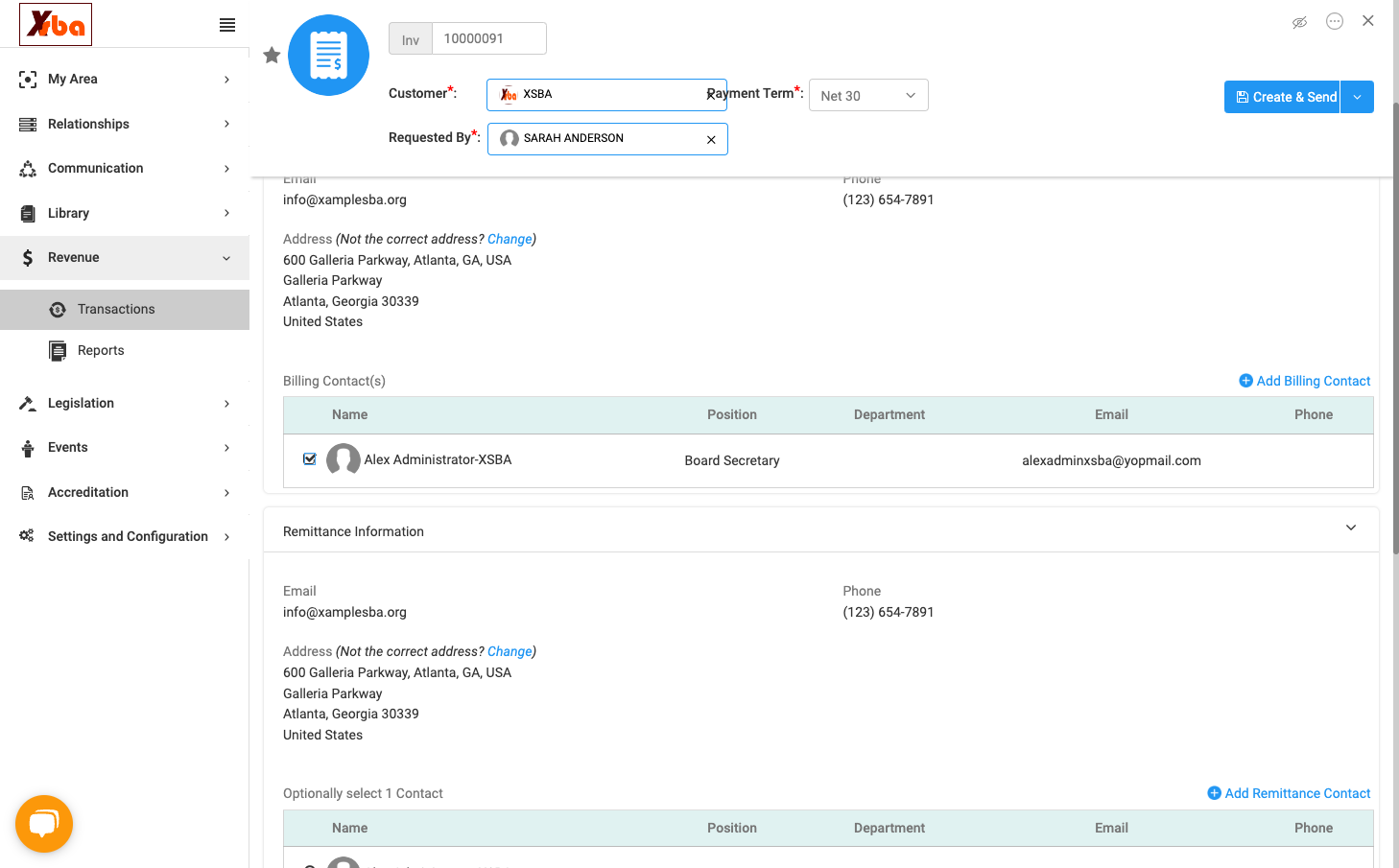
Task: Expand the My Area chevron
Action: 226,80
